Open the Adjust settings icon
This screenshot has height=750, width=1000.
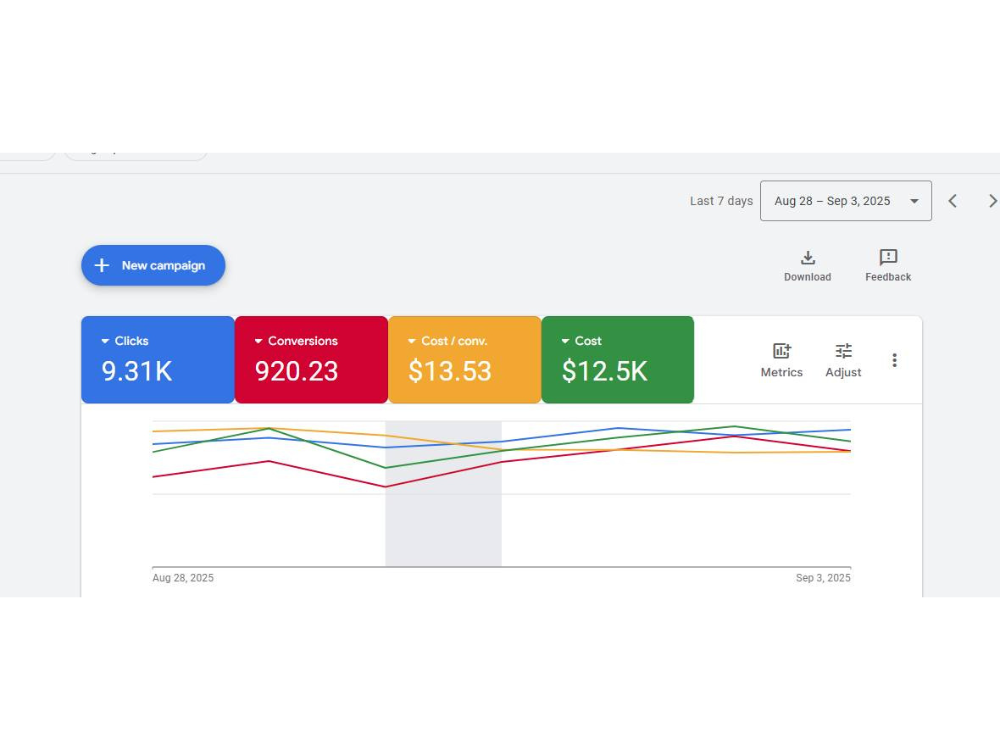click(843, 352)
